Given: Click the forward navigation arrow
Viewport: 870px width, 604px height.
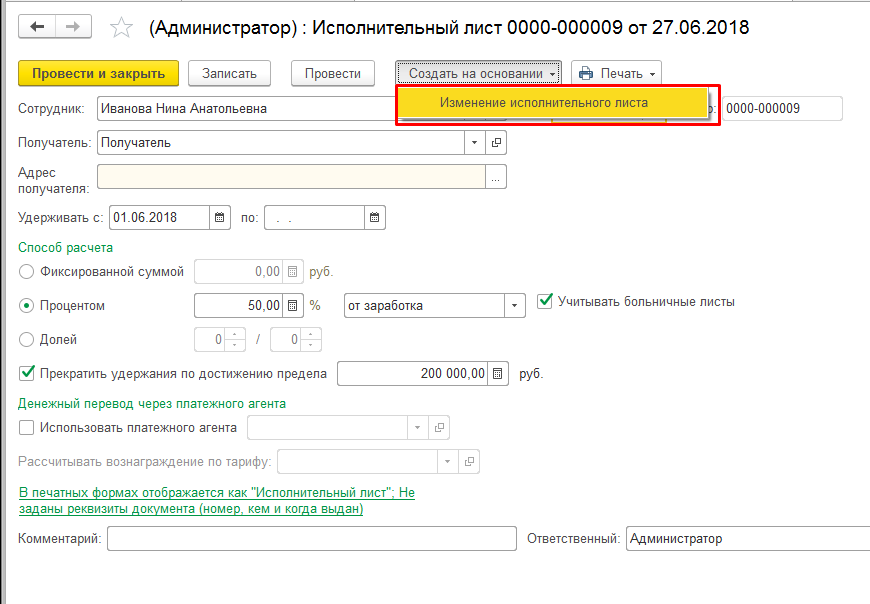Looking at the screenshot, I should [73, 27].
